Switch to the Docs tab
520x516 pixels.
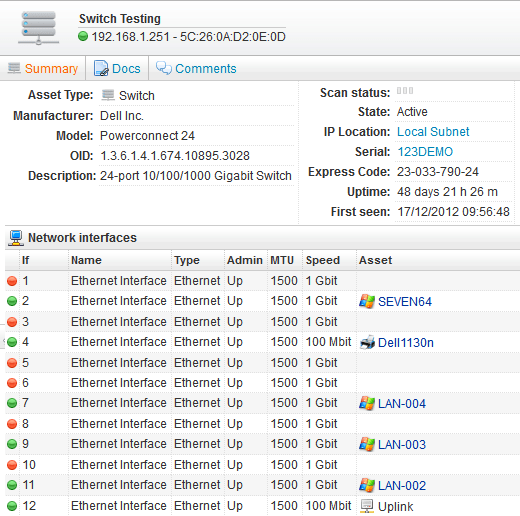[x=117, y=68]
